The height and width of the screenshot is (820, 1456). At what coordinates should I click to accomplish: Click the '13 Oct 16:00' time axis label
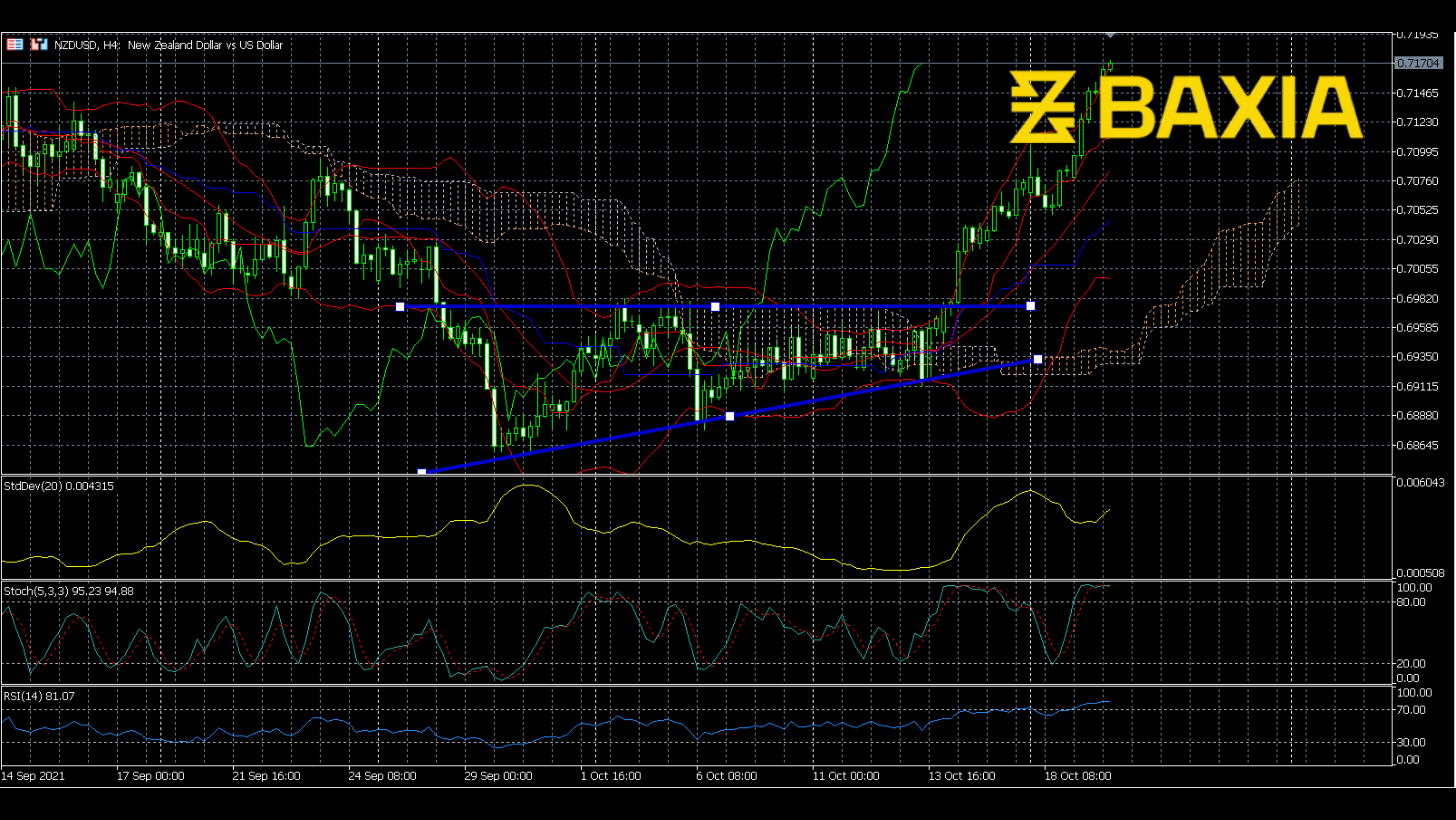pyautogui.click(x=961, y=776)
